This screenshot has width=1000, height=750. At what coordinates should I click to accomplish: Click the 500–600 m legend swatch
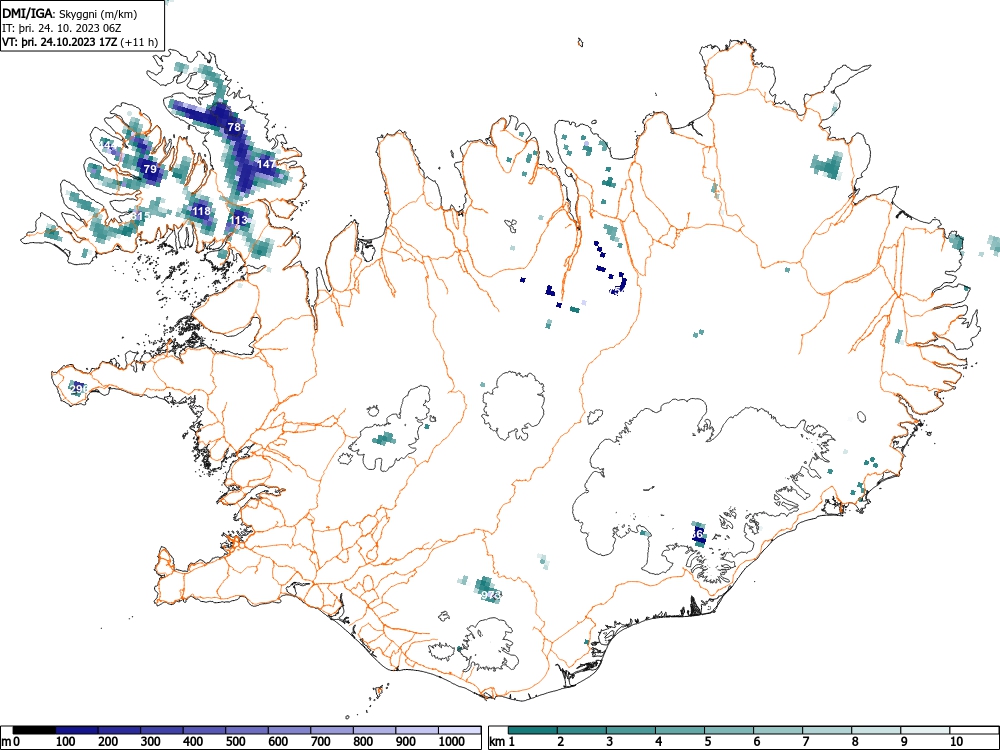[247, 730]
